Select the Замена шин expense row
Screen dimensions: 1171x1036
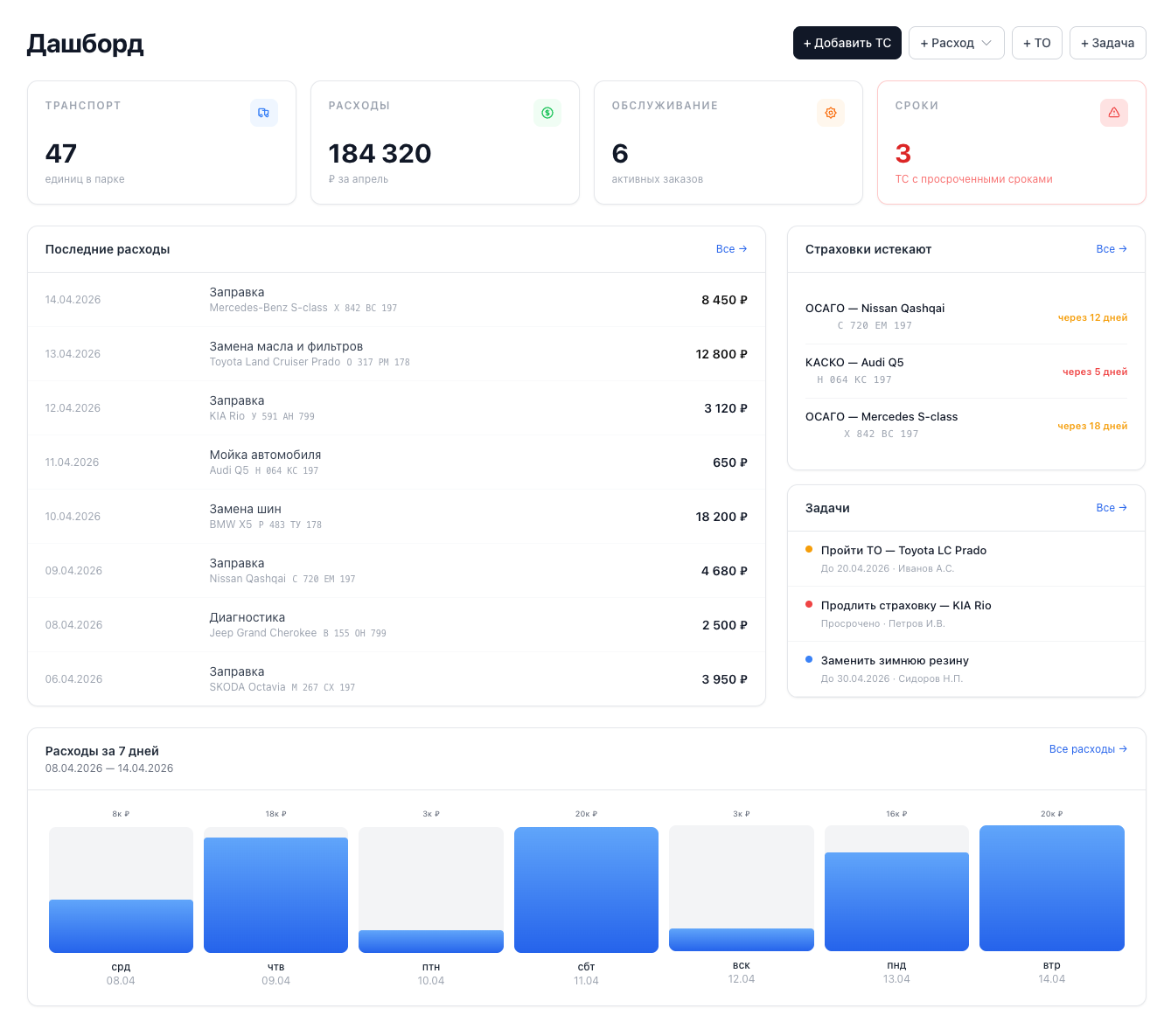(x=396, y=517)
